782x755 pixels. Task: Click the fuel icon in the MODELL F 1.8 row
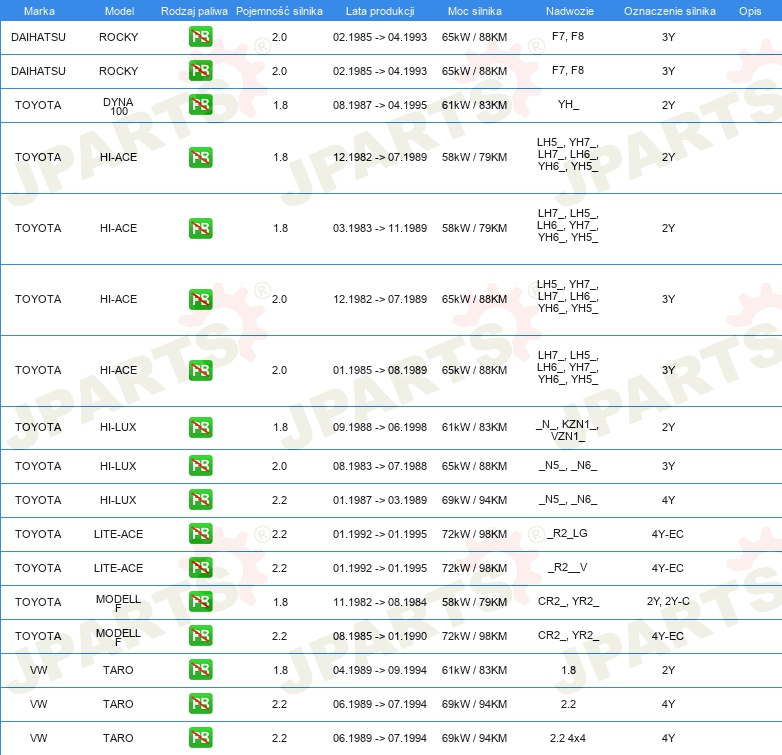200,601
